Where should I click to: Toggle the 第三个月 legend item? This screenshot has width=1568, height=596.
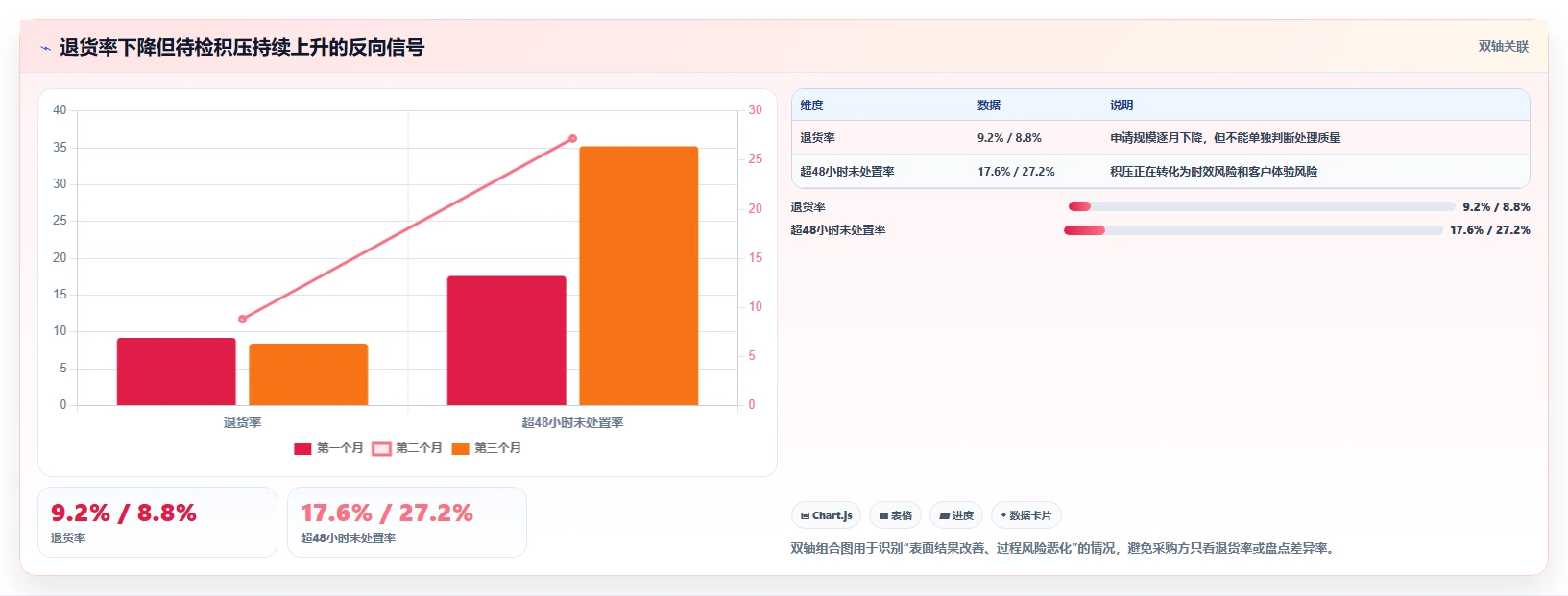coord(486,448)
